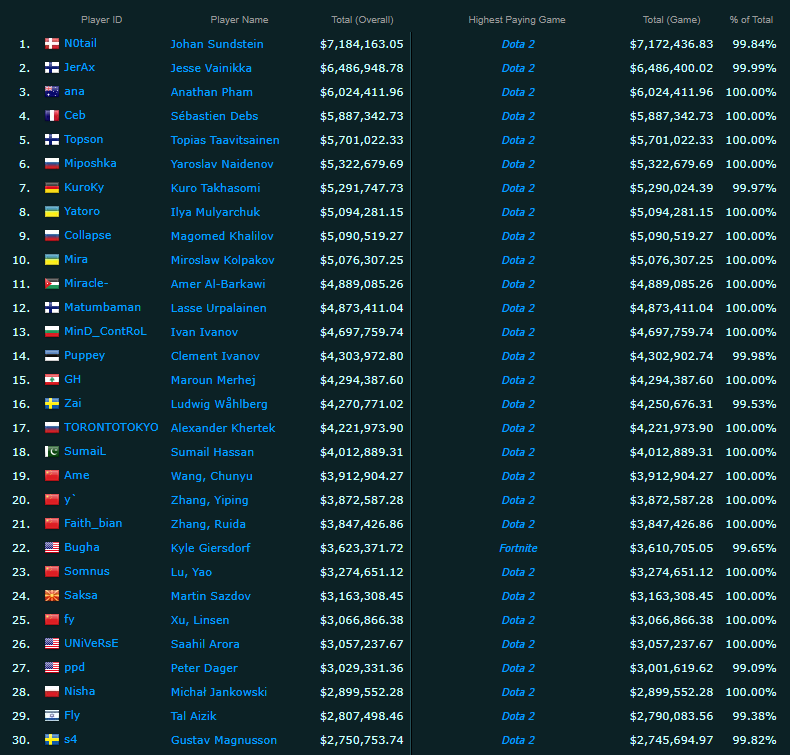Open player name Gustav Magnusson
This screenshot has width=790, height=755.
tap(224, 740)
